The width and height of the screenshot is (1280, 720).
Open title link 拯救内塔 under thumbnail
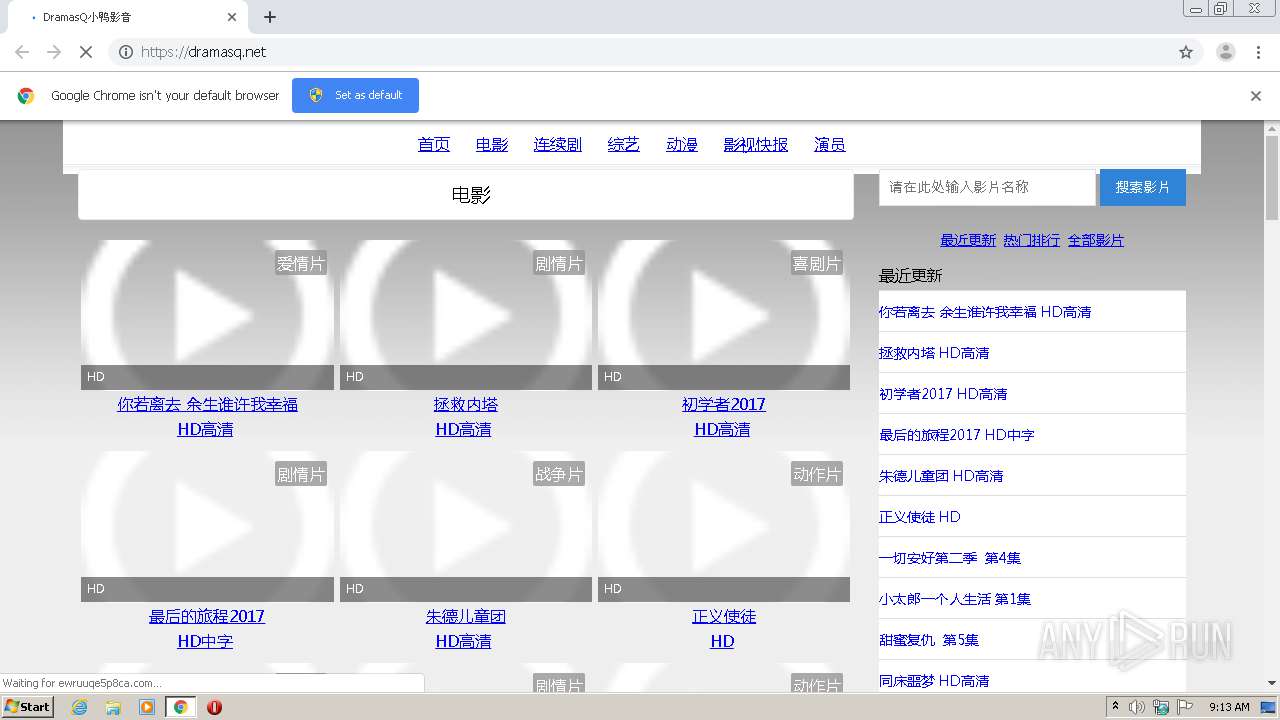coord(466,404)
